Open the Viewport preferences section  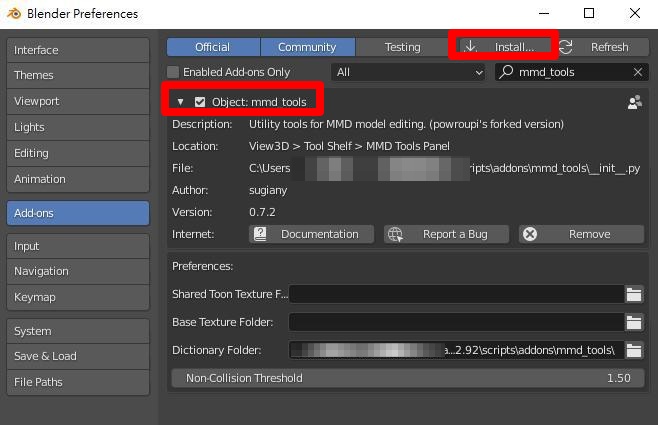[78, 102]
